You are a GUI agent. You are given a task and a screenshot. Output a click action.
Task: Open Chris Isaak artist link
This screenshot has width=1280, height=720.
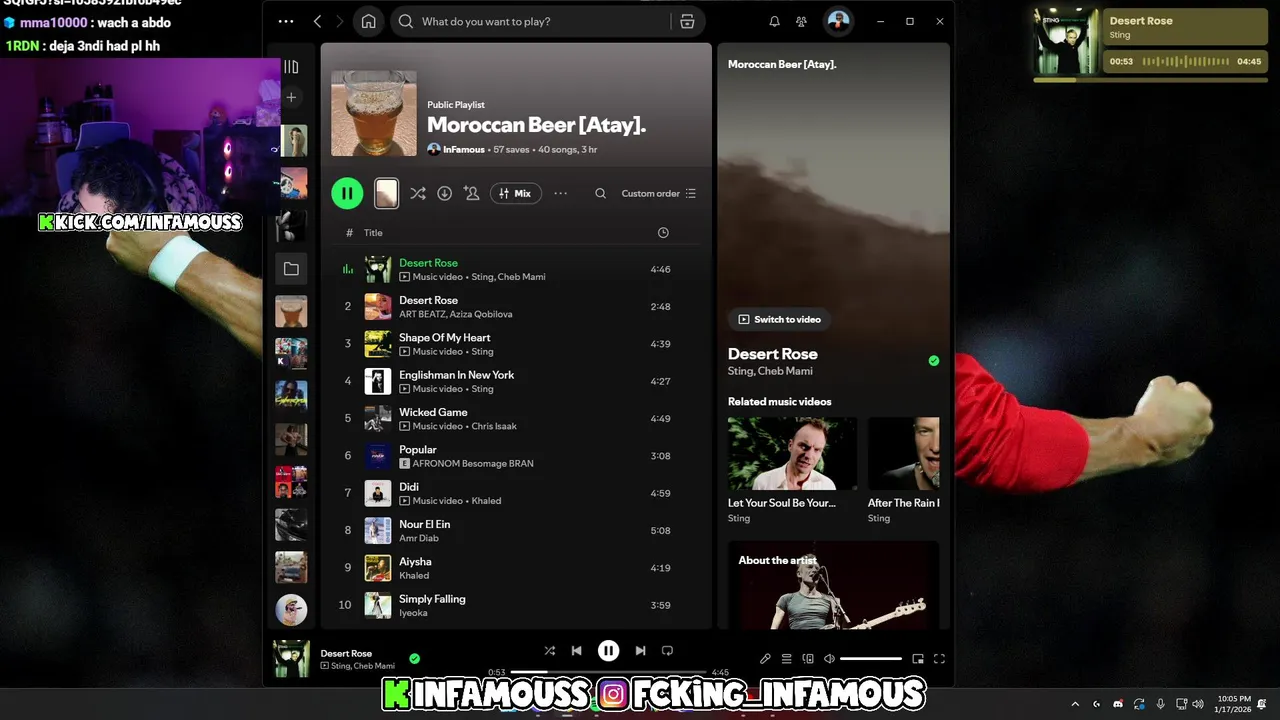pyautogui.click(x=494, y=426)
